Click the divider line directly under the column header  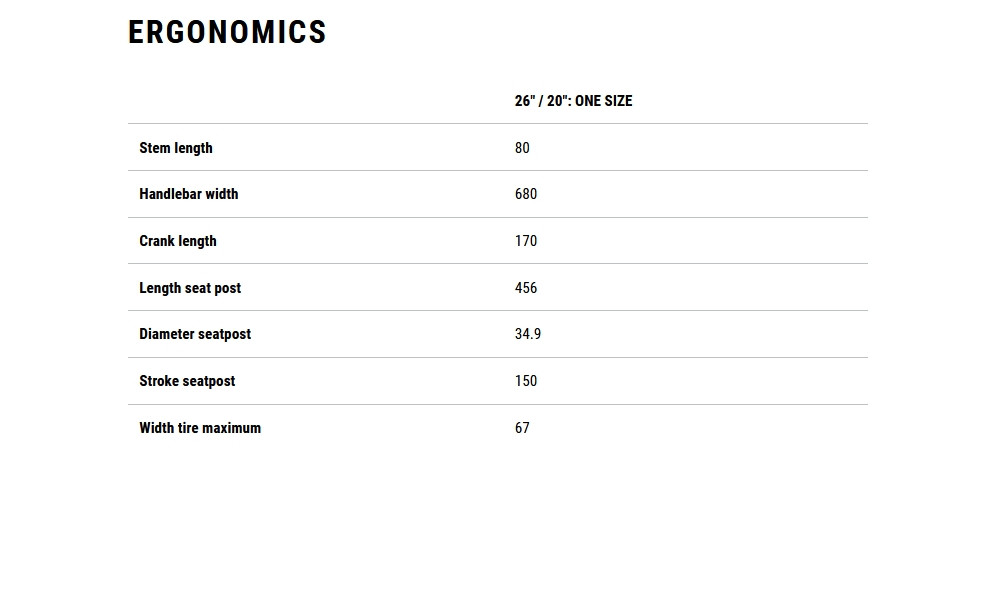coord(498,124)
